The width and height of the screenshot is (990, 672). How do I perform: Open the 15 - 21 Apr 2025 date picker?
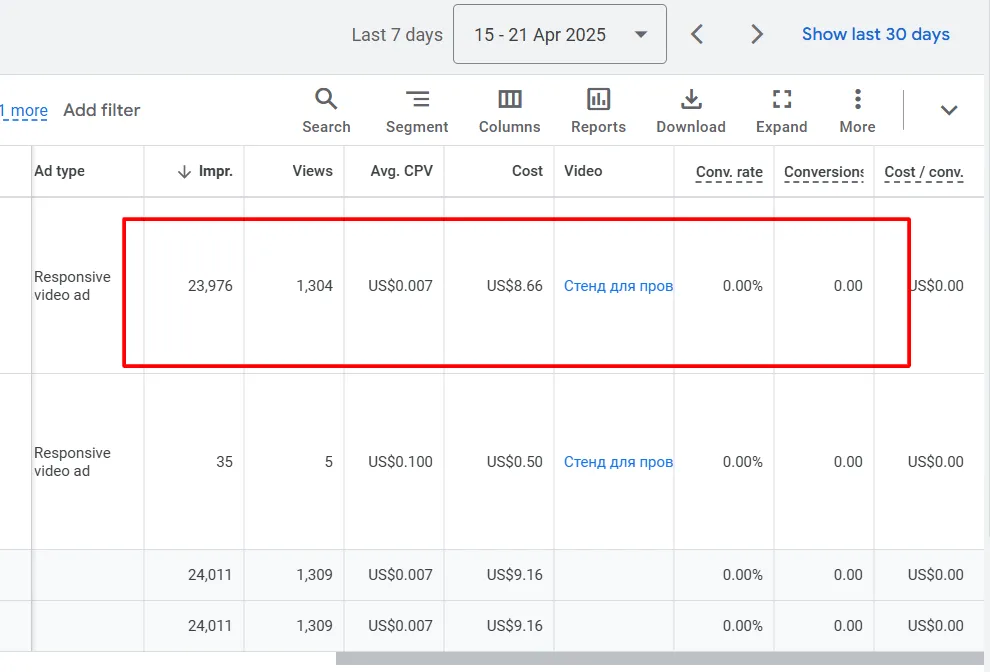[560, 34]
